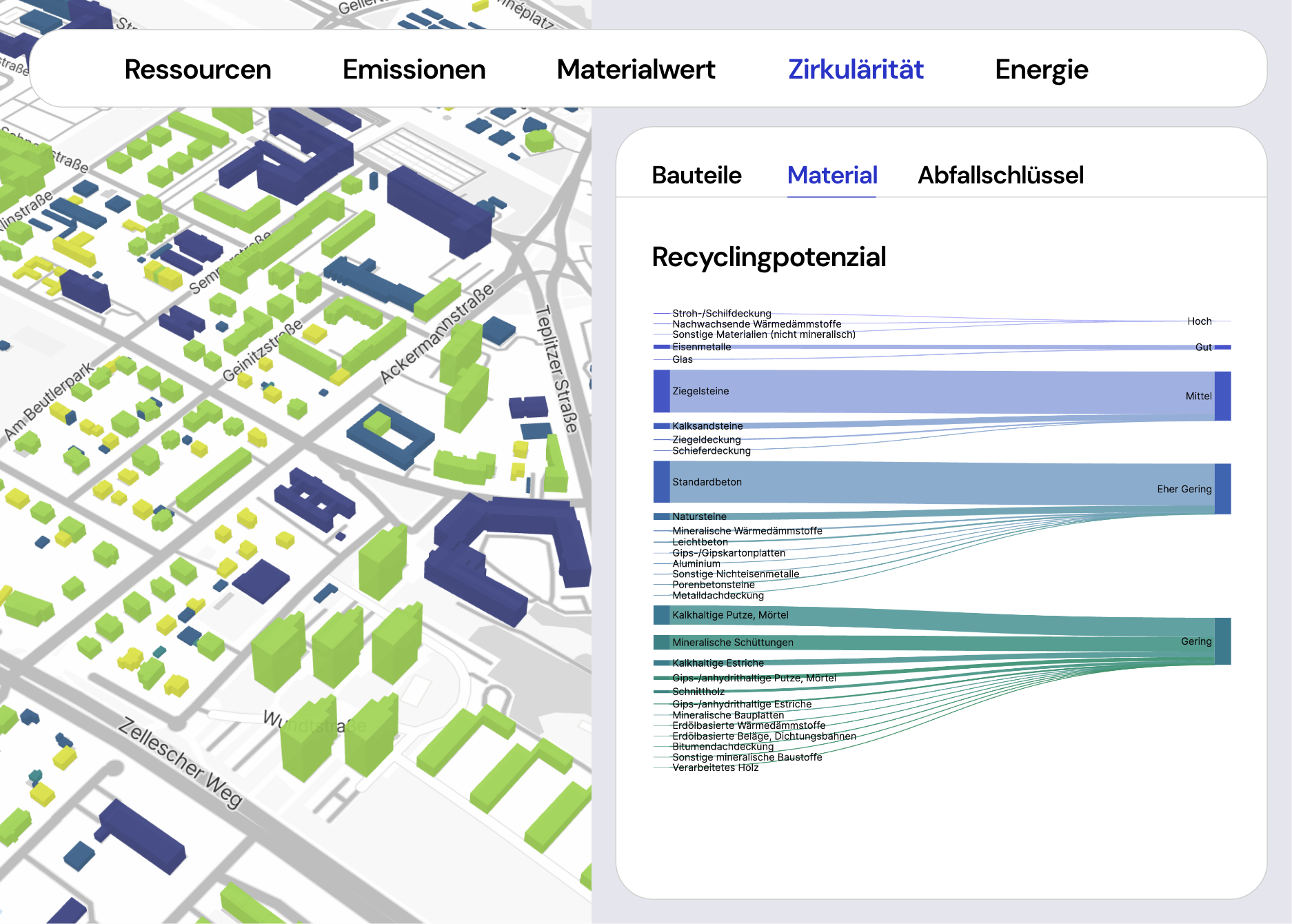The image size is (1292, 924).
Task: Click Sonstige Materialien (nicht mineralisch) label
Action: point(764,334)
